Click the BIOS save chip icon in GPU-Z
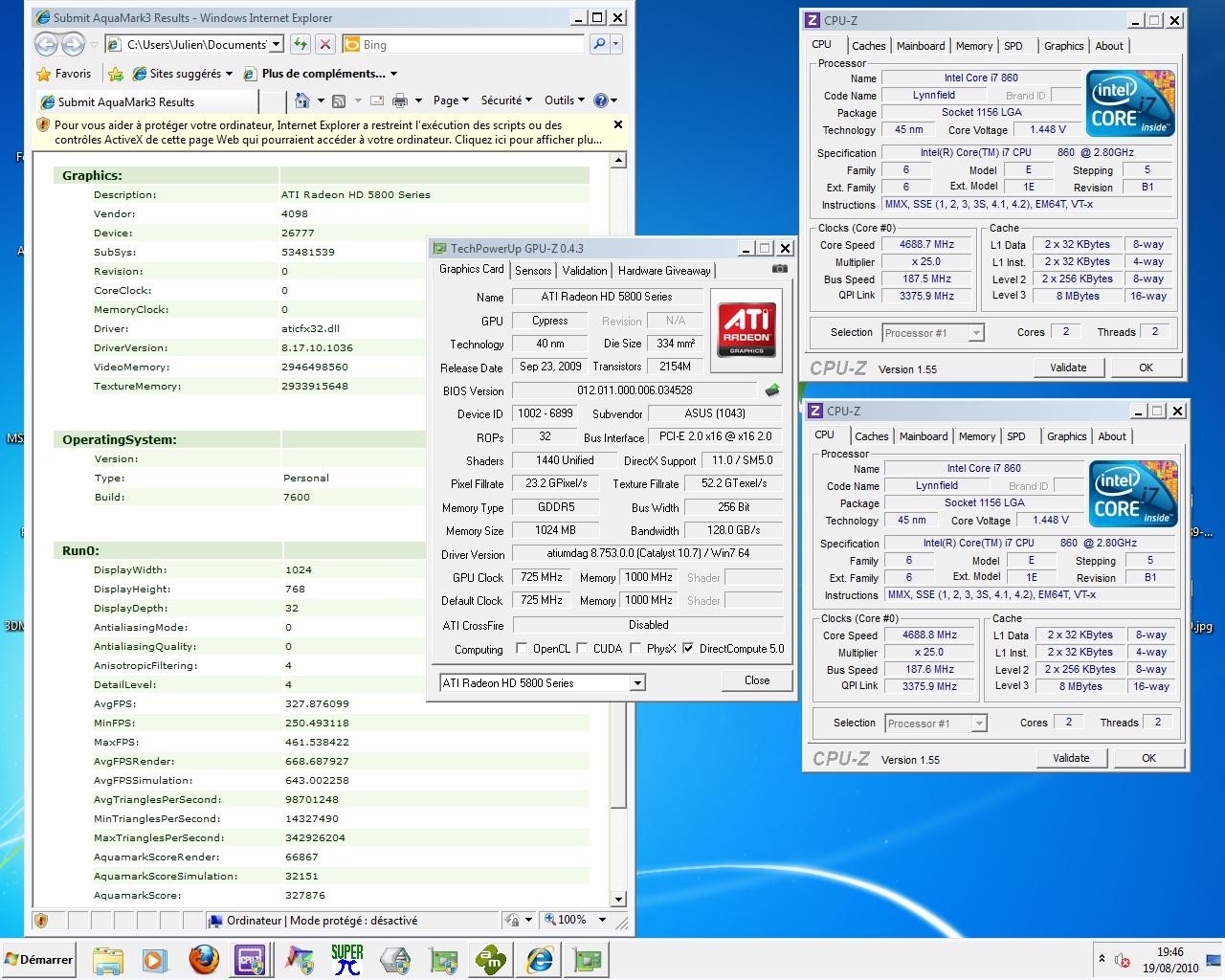Viewport: 1225px width, 980px height. 772,390
